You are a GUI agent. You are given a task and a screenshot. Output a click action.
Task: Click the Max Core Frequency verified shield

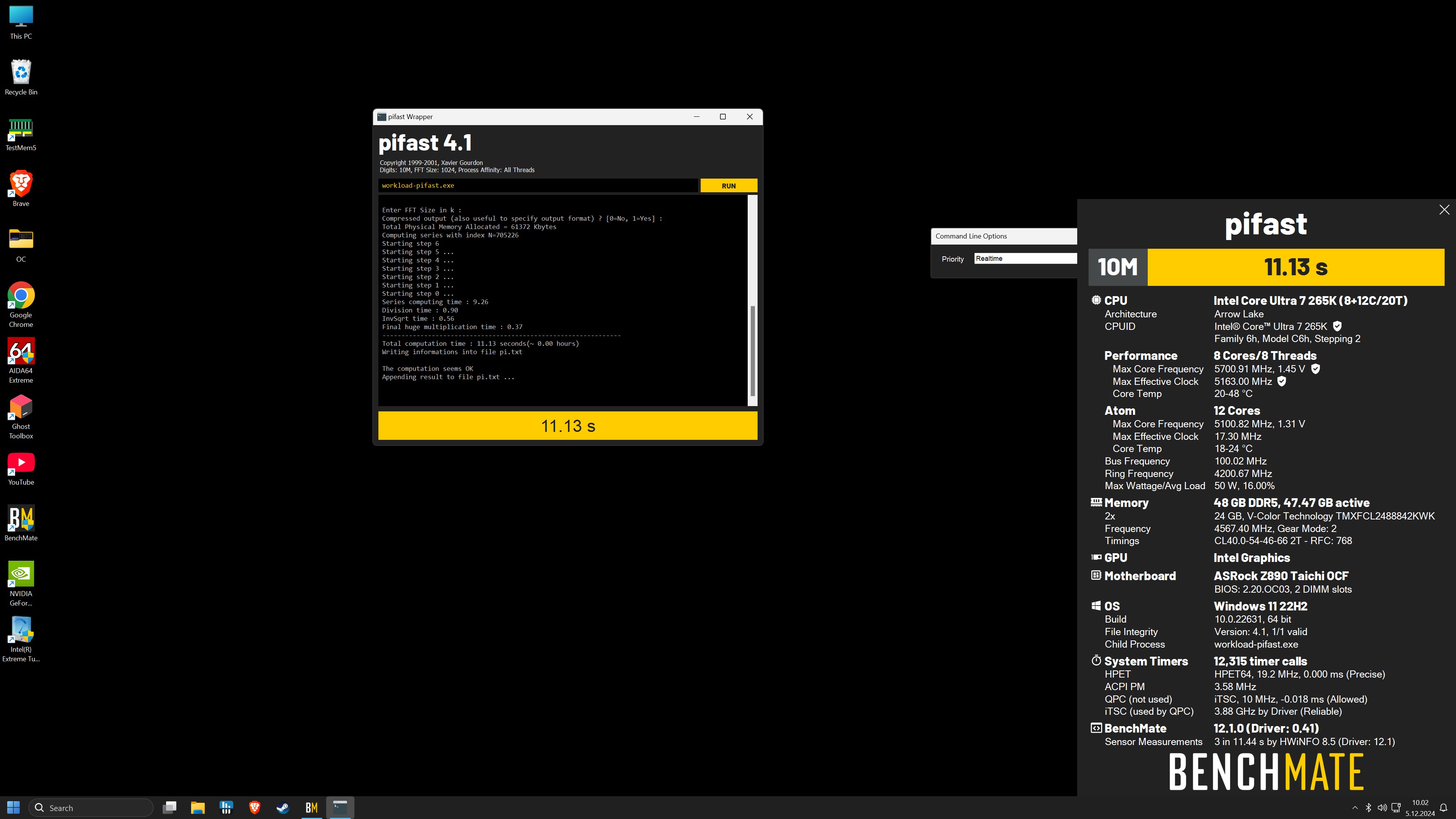point(1315,369)
